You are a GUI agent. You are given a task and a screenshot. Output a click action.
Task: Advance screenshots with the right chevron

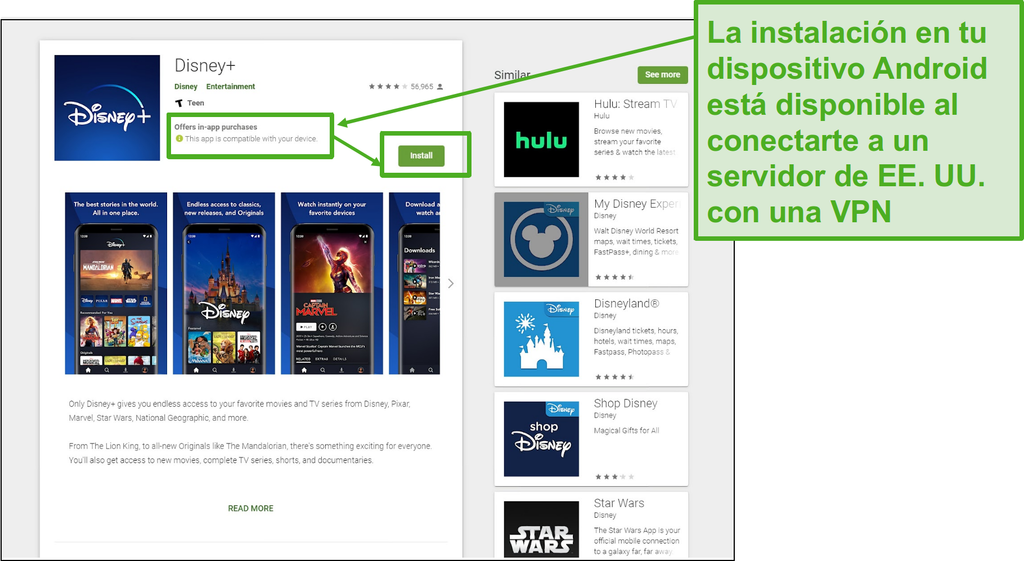tap(451, 283)
